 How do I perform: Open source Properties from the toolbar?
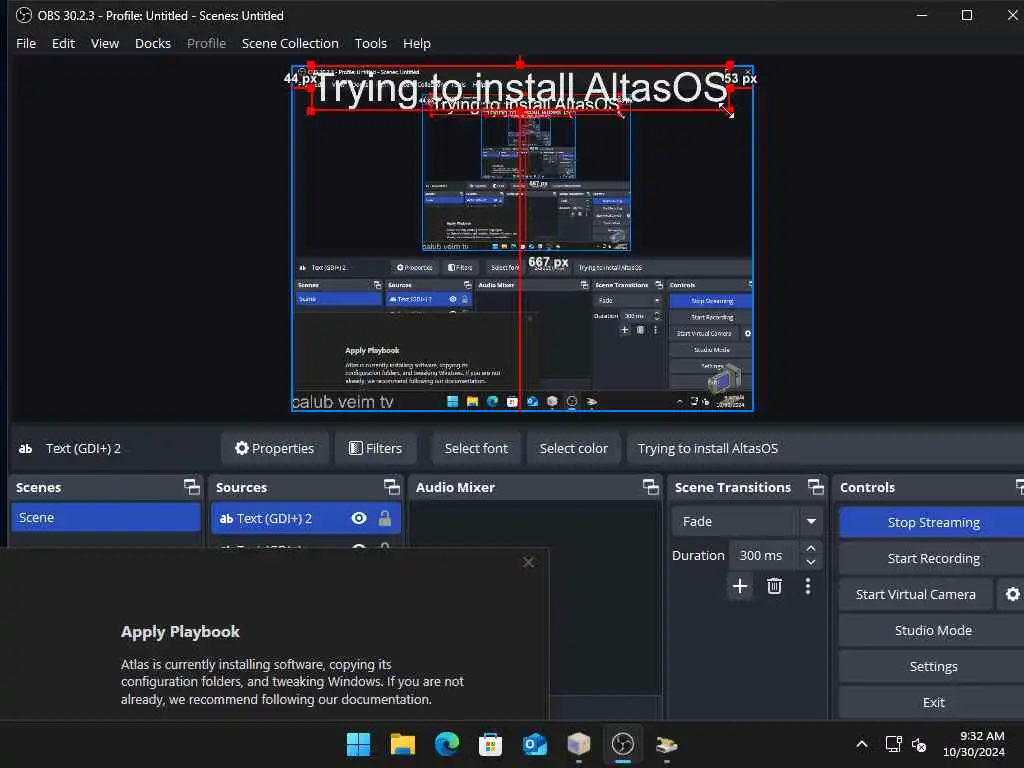tap(274, 448)
